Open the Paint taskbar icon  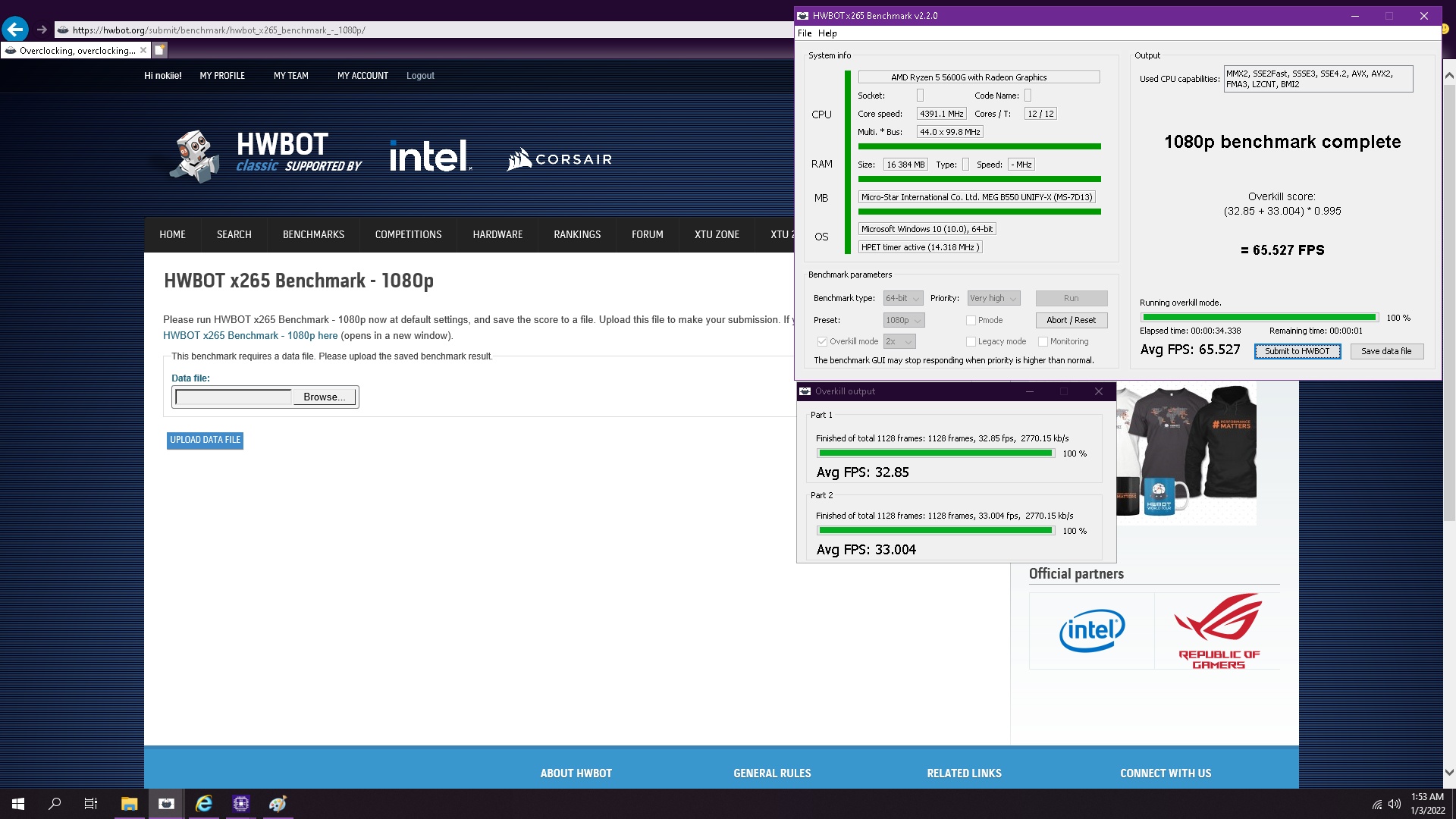[278, 804]
